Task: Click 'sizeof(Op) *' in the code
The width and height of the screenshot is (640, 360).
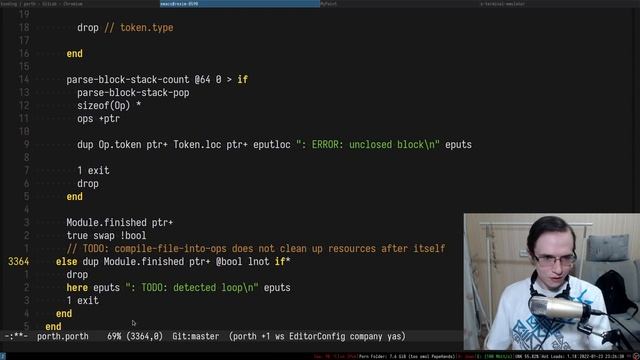Action: 109,106
